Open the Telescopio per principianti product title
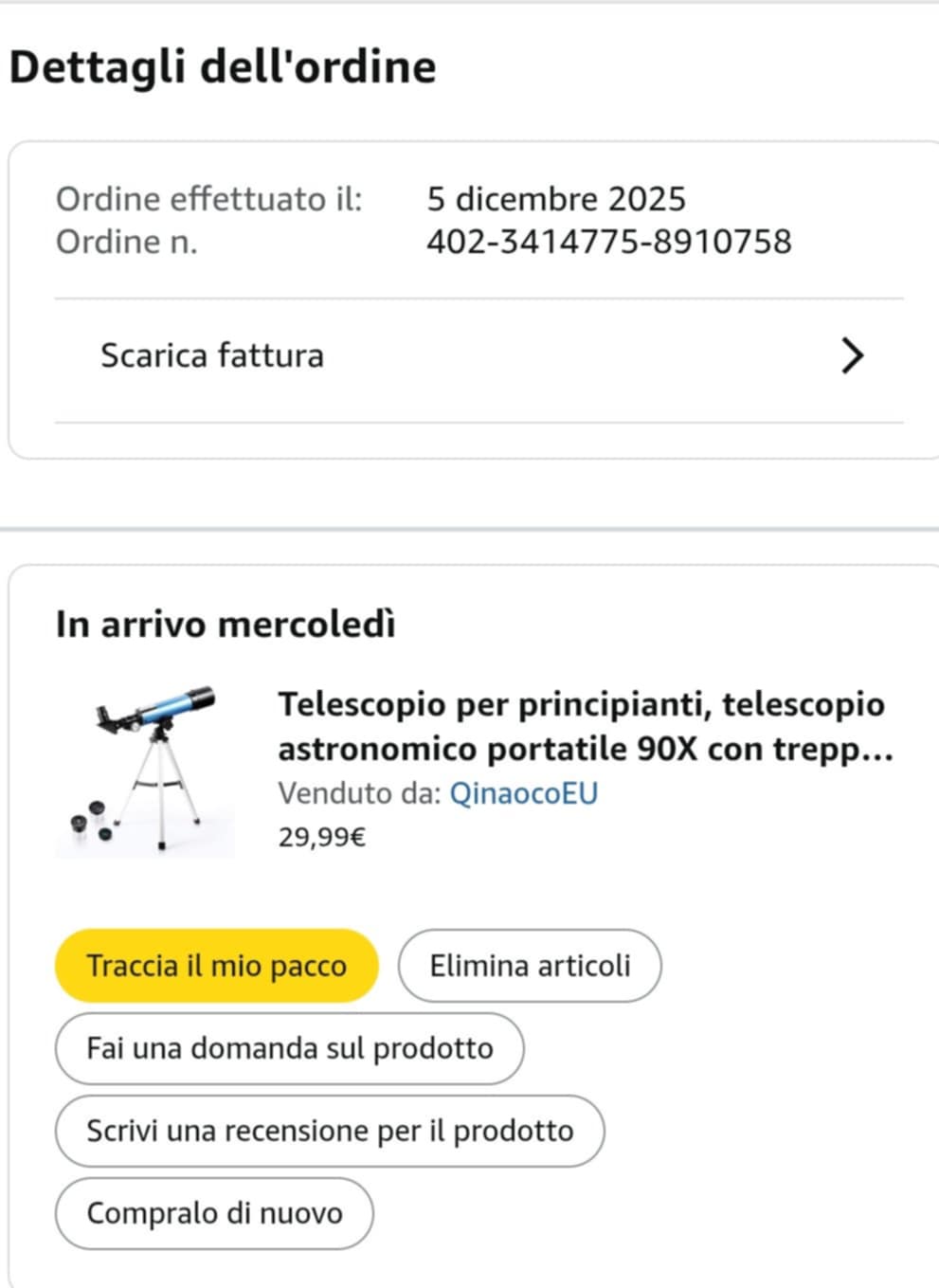This screenshot has height=1288, width=939. [x=586, y=726]
